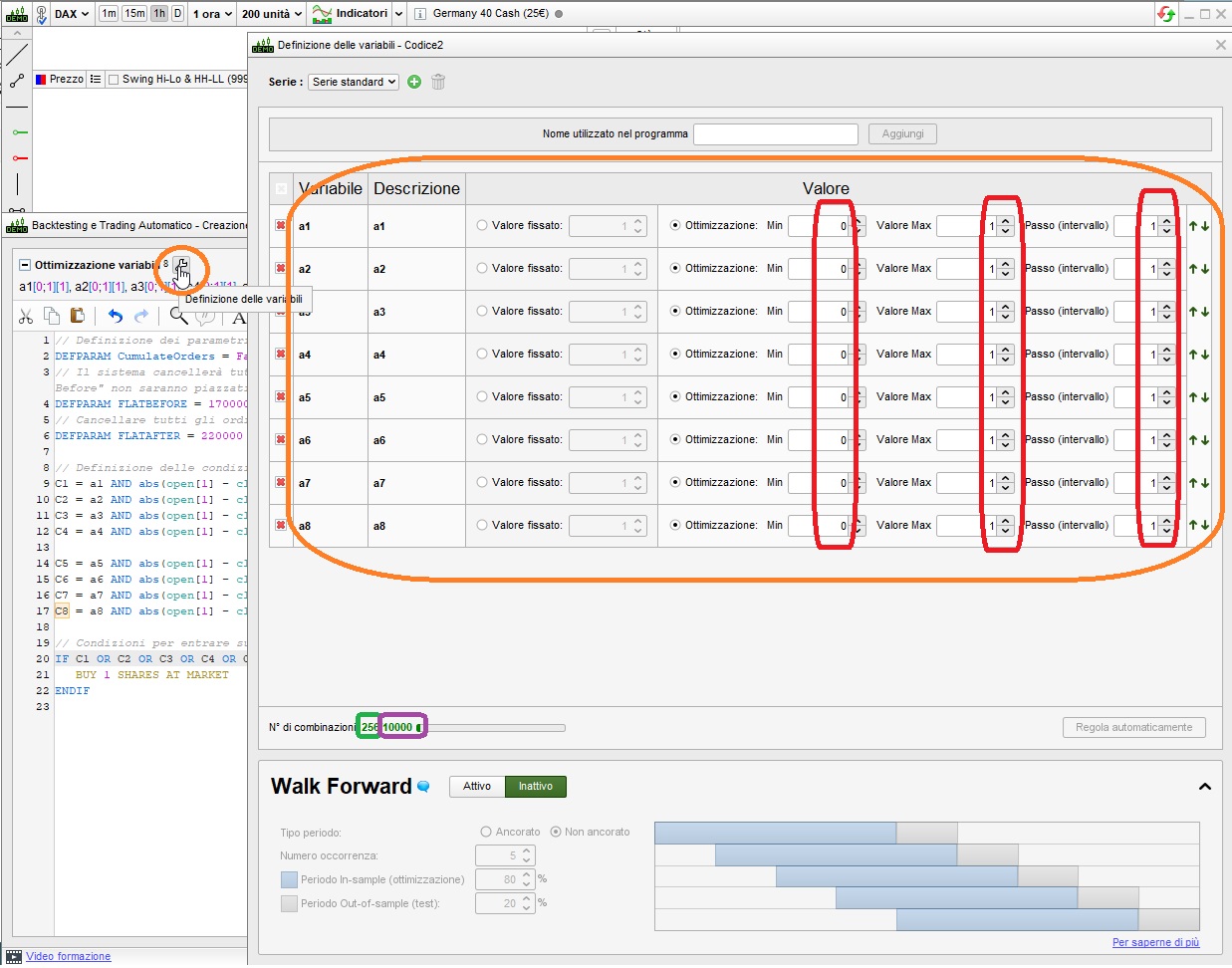Open instrument info icon beside Germany 40

coord(420,14)
